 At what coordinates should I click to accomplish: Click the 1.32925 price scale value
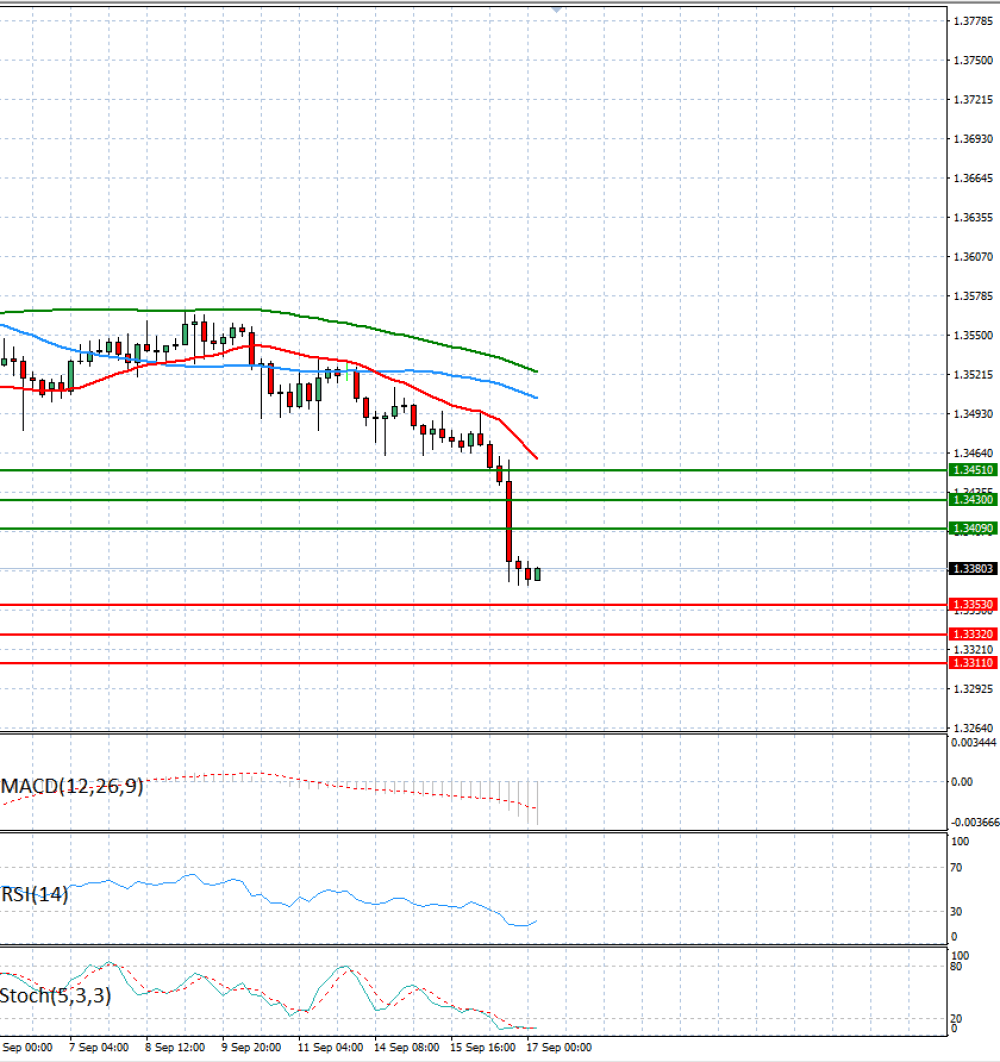click(973, 689)
